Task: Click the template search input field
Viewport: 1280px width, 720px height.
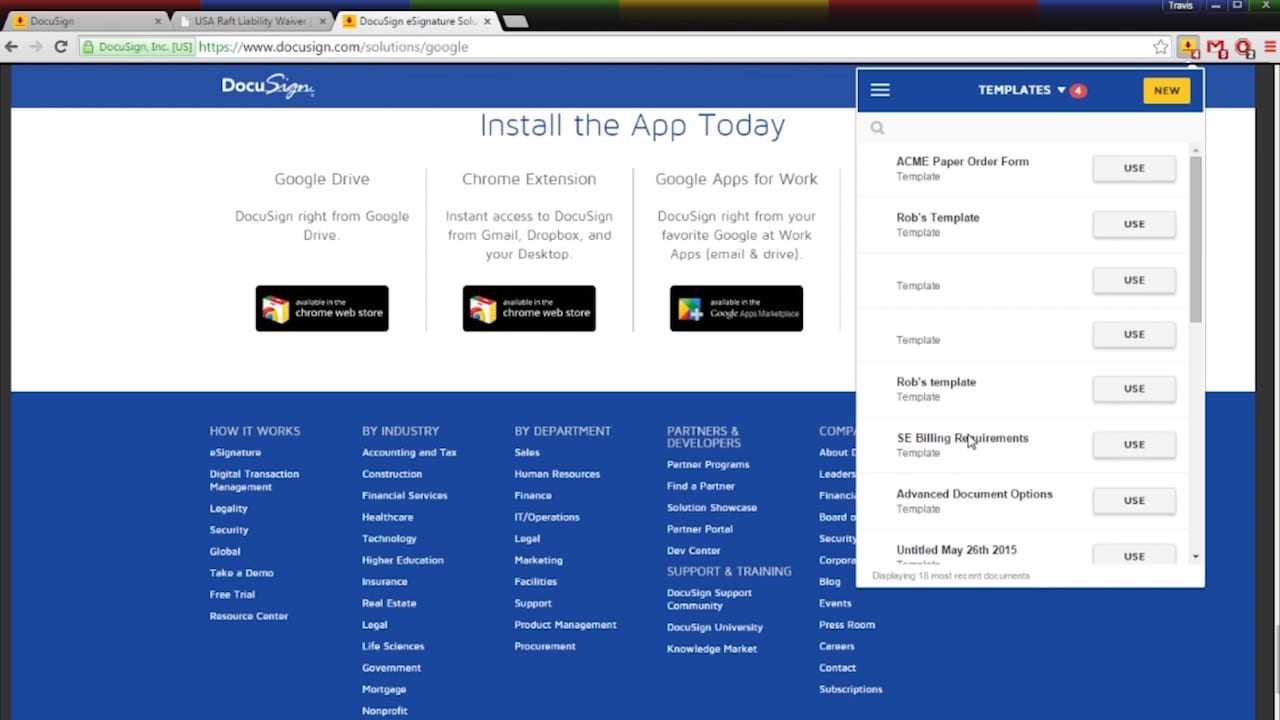Action: point(1030,128)
